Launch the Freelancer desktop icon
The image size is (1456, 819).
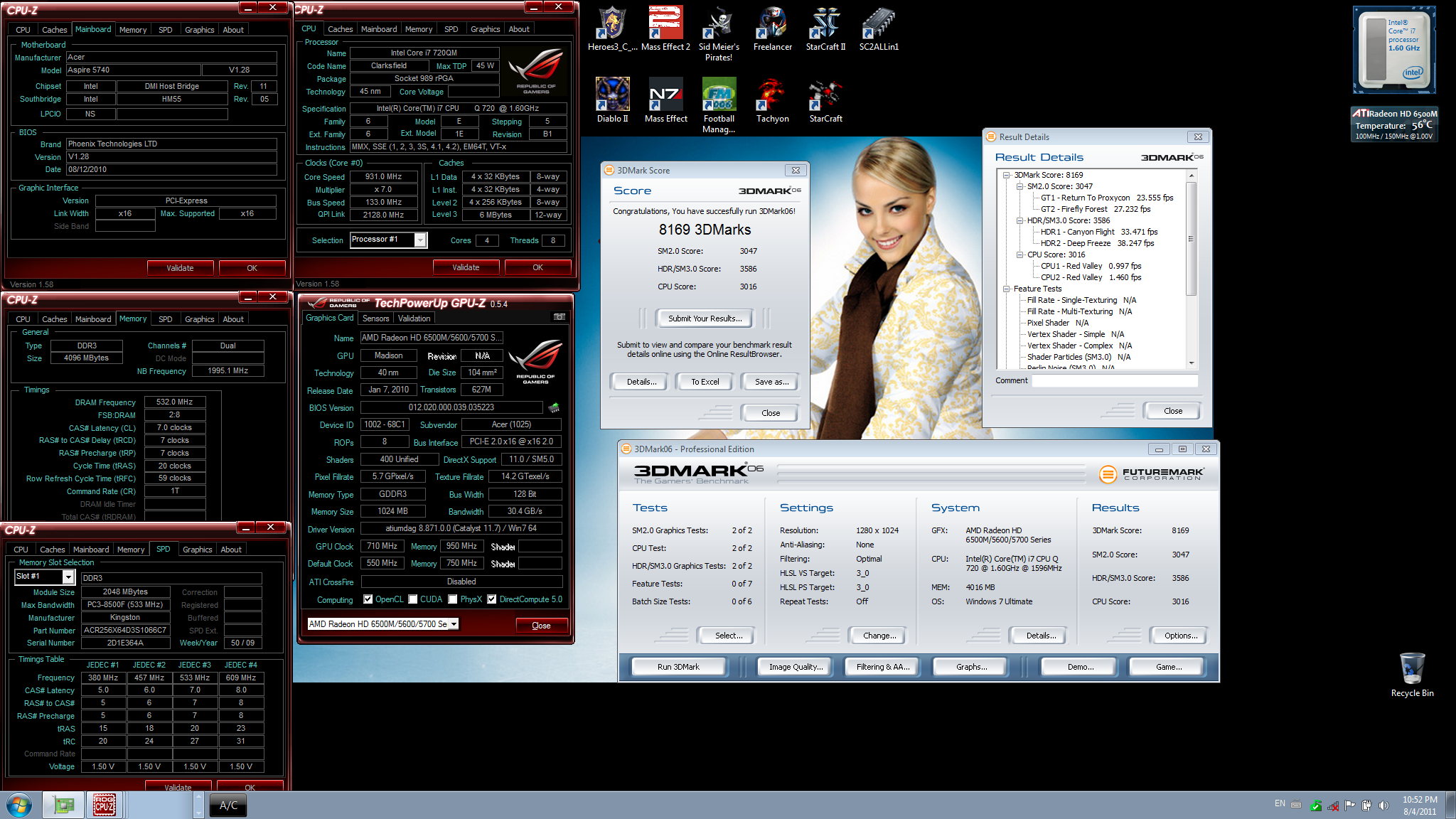pyautogui.click(x=772, y=28)
